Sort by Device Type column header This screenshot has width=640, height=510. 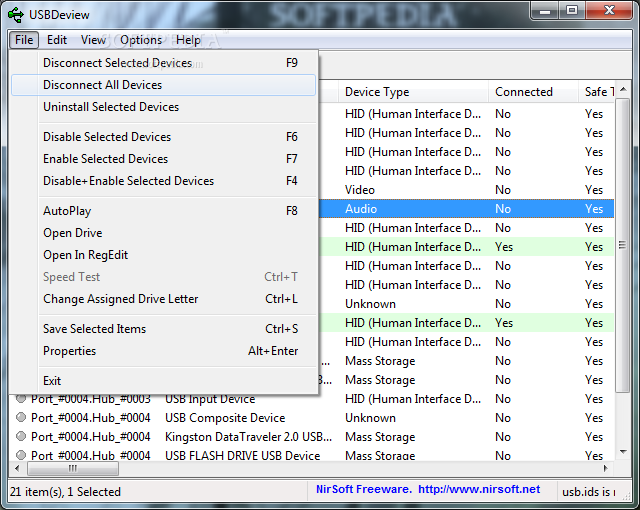pos(413,92)
